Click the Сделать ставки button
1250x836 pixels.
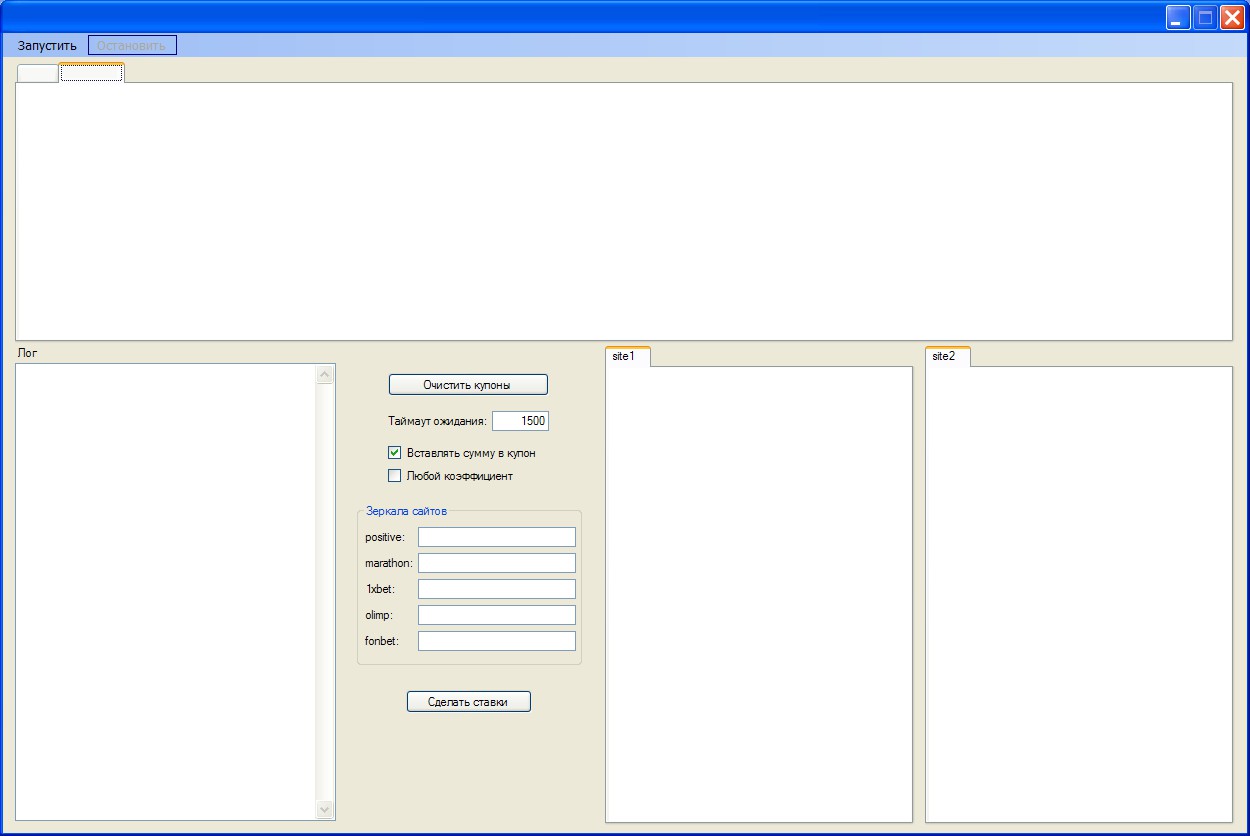click(x=468, y=702)
